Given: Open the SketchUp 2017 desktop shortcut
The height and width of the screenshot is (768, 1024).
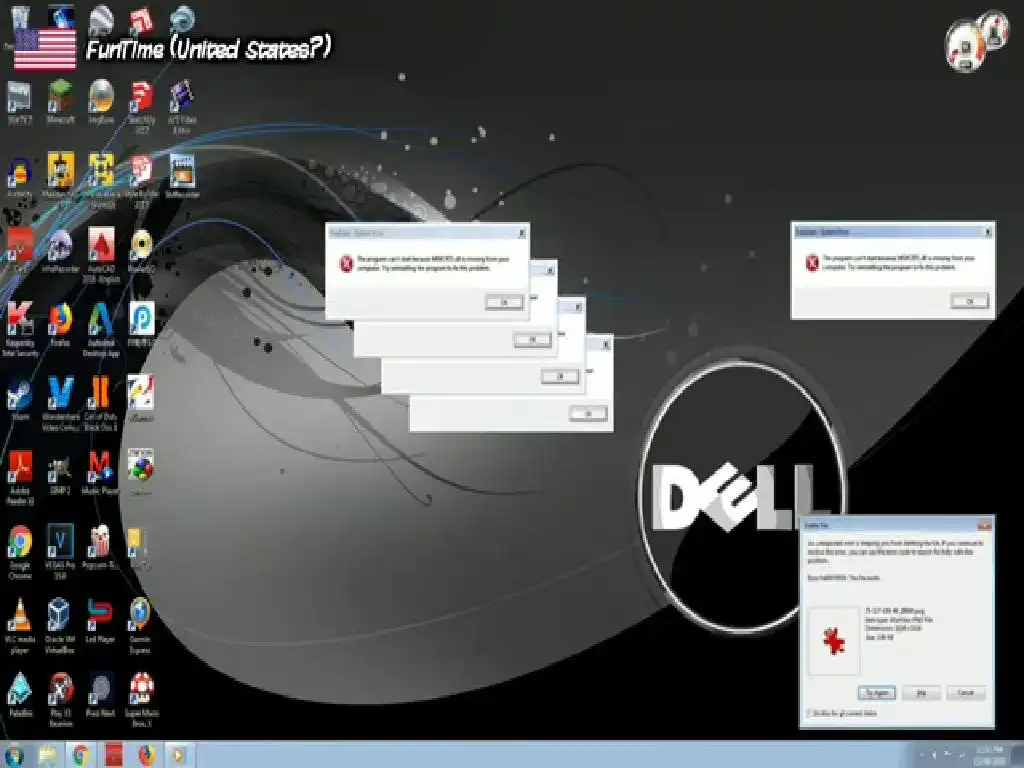Looking at the screenshot, I should coord(141,106).
